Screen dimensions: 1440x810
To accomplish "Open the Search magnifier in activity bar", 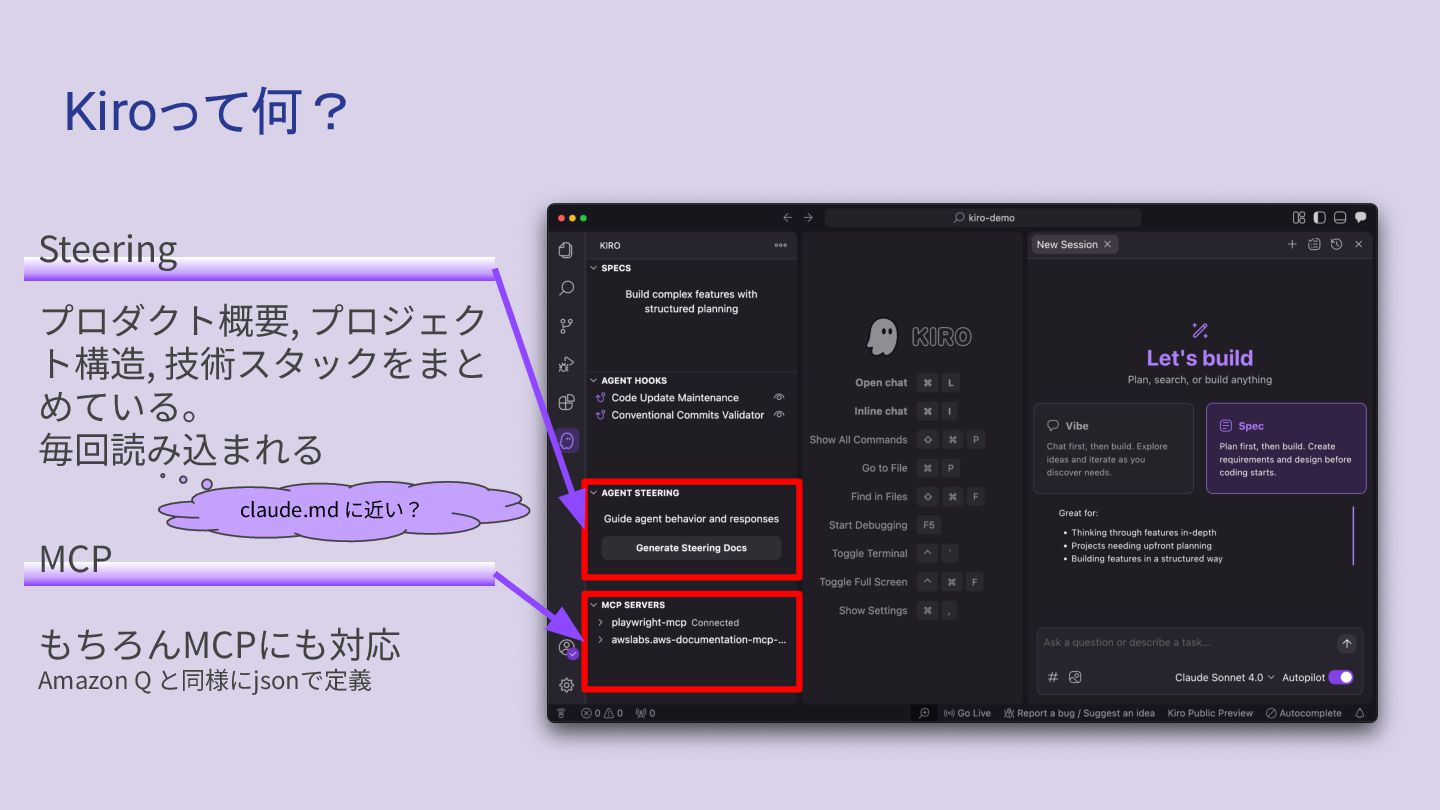I will coord(566,288).
